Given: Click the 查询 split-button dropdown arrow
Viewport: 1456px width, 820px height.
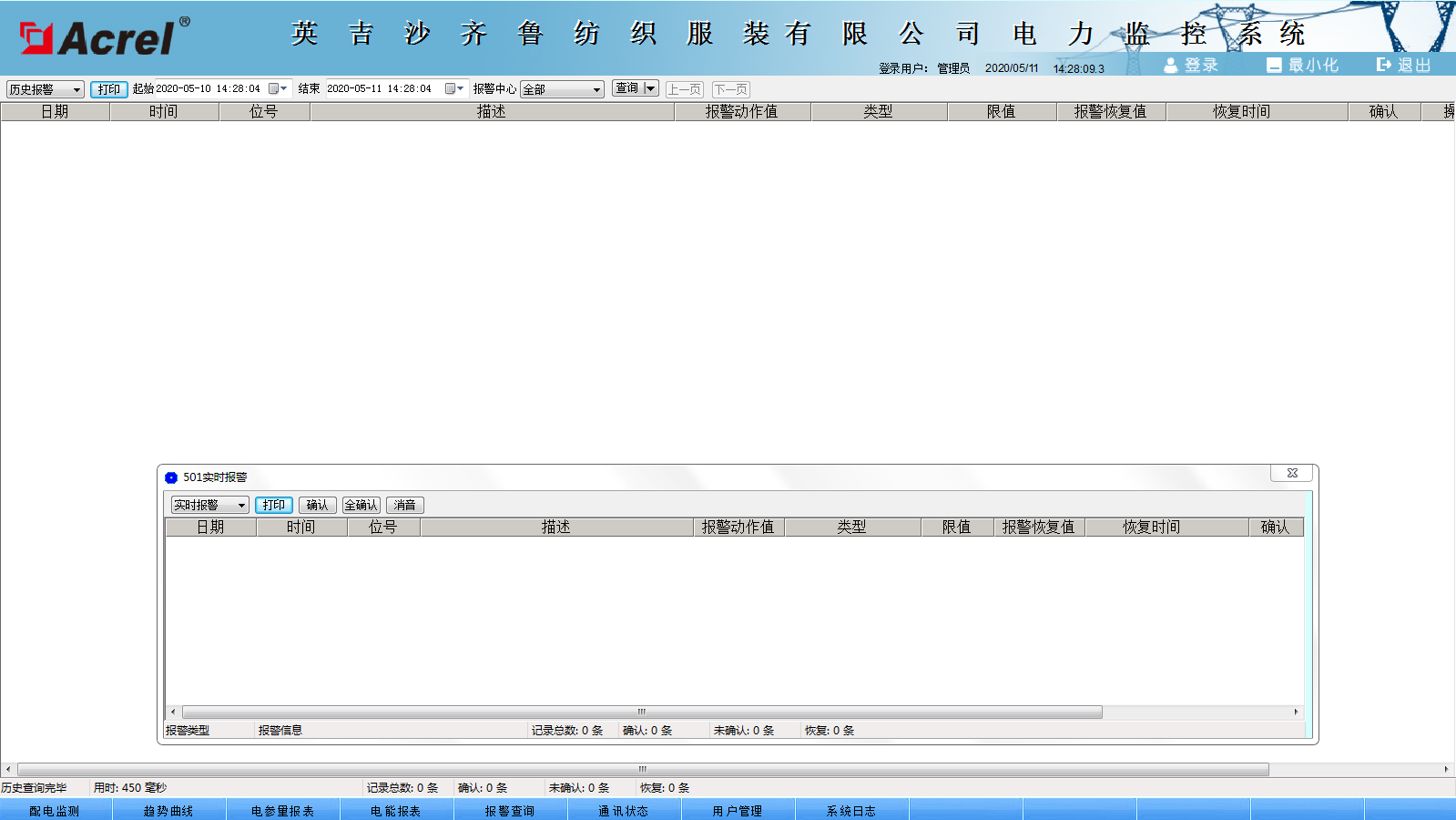Looking at the screenshot, I should [650, 88].
